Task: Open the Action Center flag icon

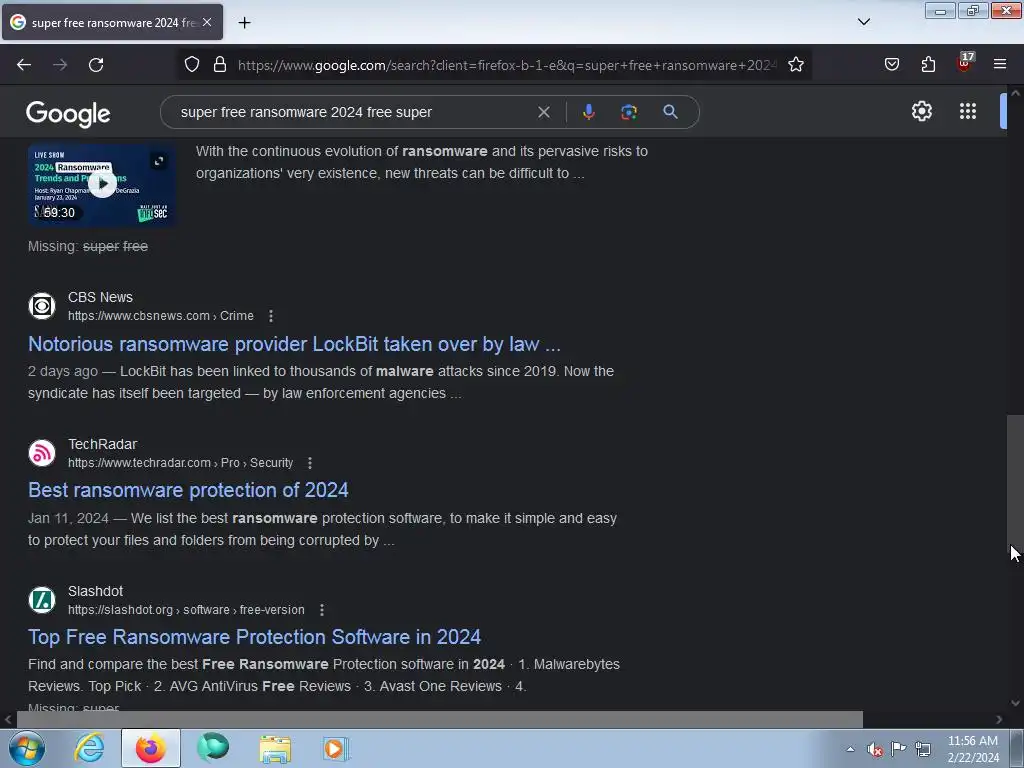Action: tap(899, 748)
